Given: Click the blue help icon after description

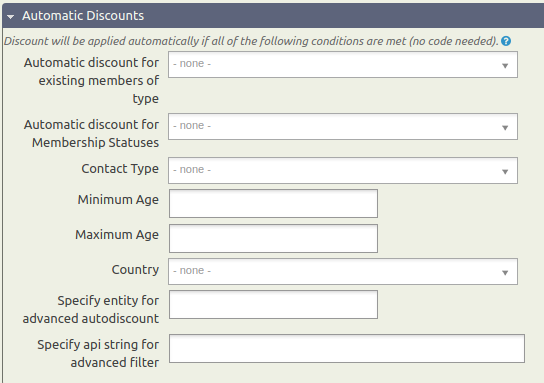Looking at the screenshot, I should [506, 41].
